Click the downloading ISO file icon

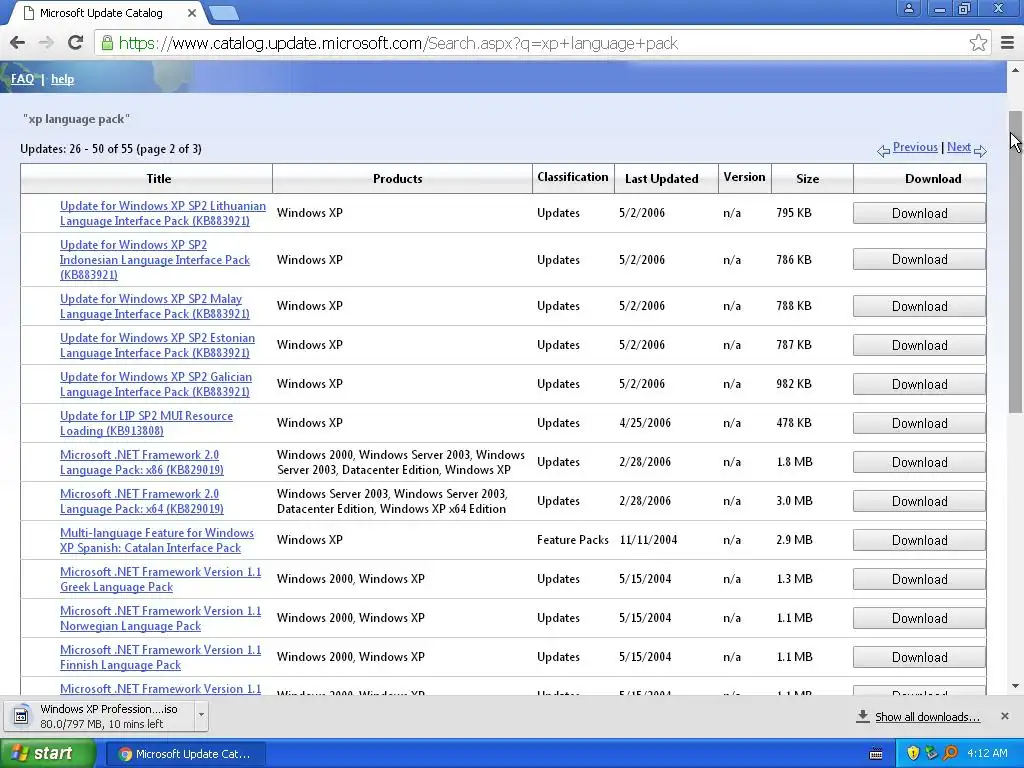pos(21,716)
